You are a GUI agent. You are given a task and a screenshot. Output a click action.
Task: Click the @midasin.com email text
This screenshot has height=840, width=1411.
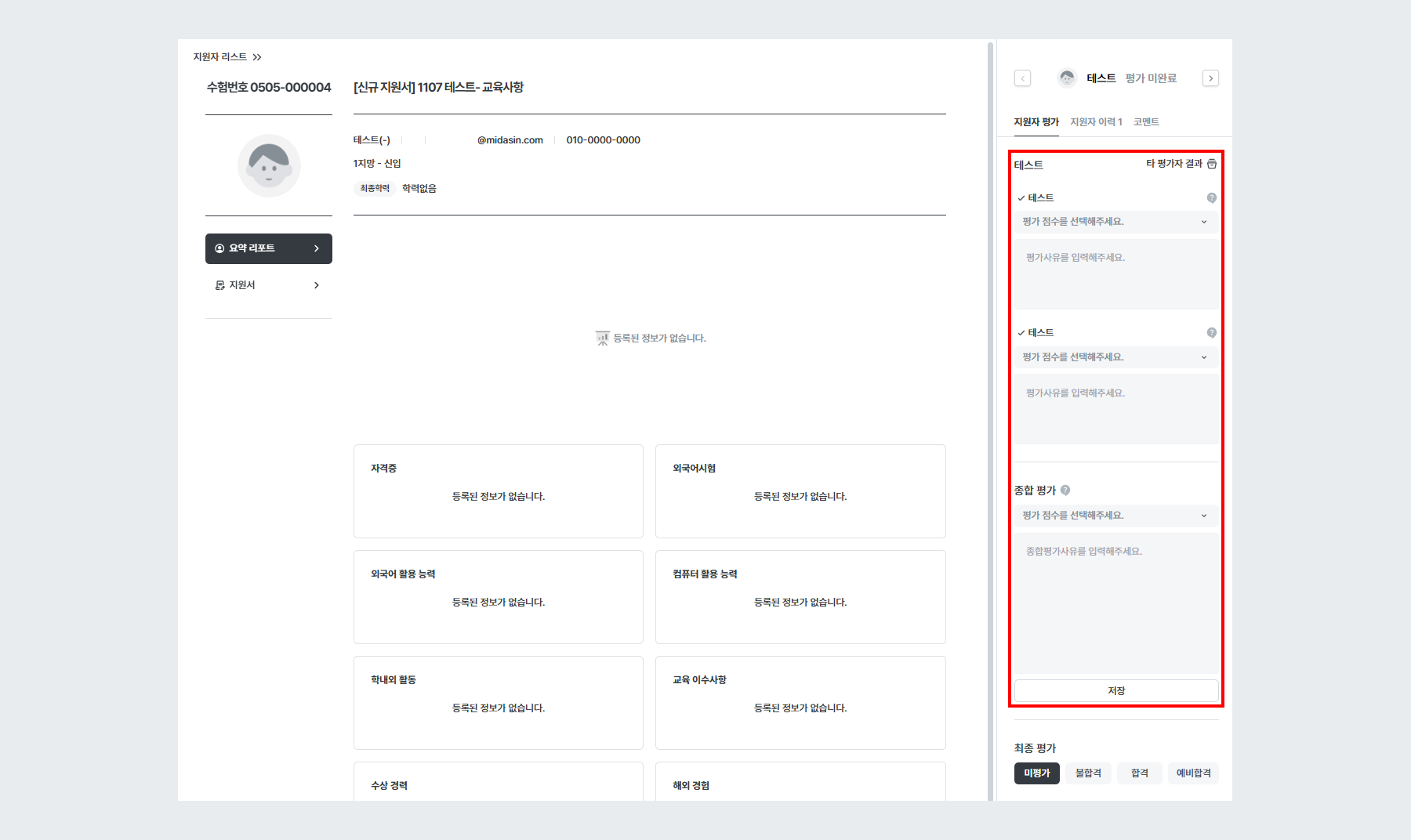click(x=510, y=140)
